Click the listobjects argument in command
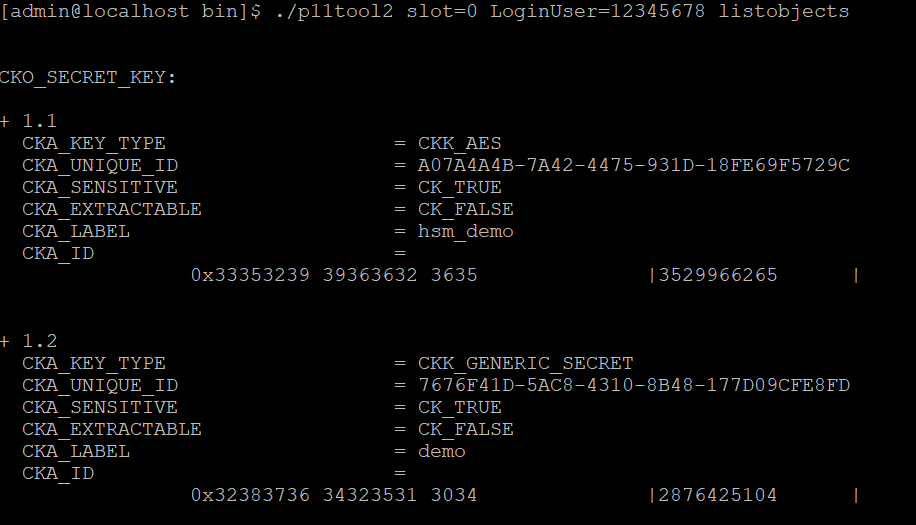 [x=783, y=11]
